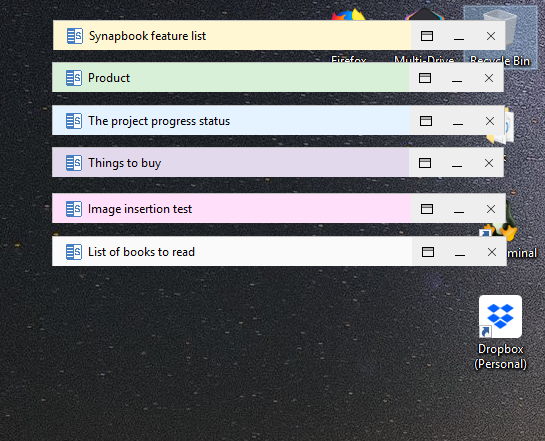Select the blue project progress status title bar
Screen dimensions: 545x441
(x=231, y=121)
